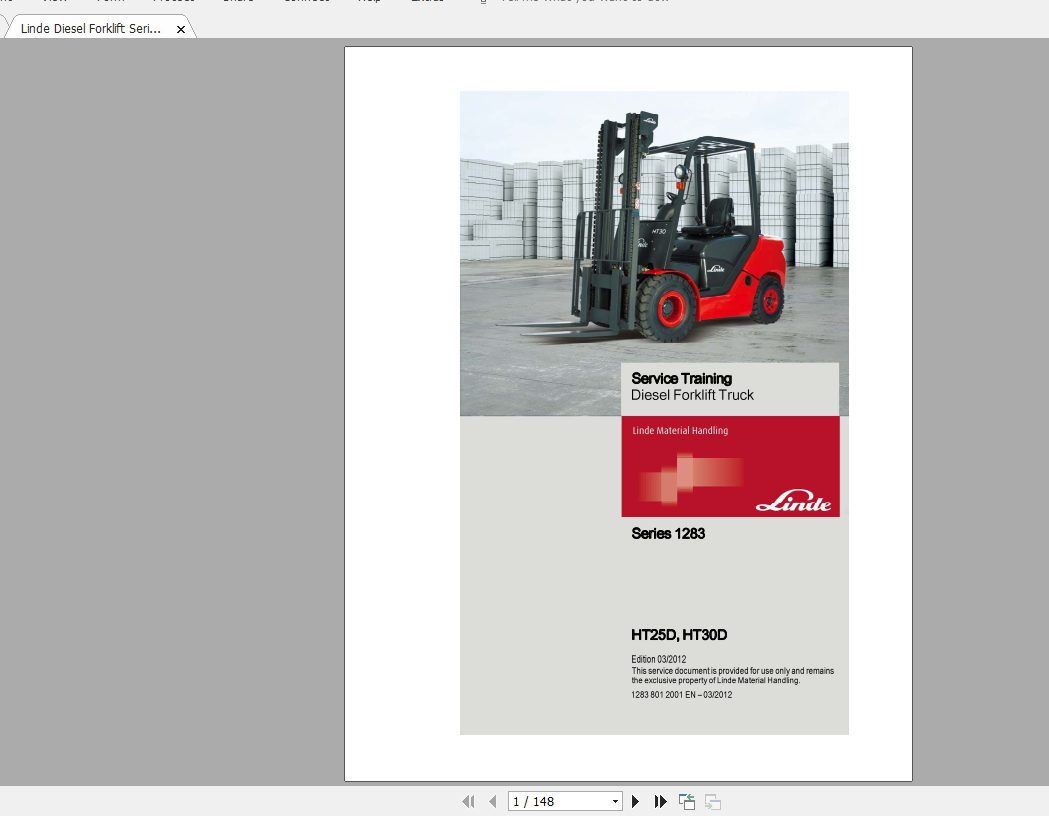Open the page number dropdown arrow
This screenshot has height=816, width=1049.
[x=615, y=801]
